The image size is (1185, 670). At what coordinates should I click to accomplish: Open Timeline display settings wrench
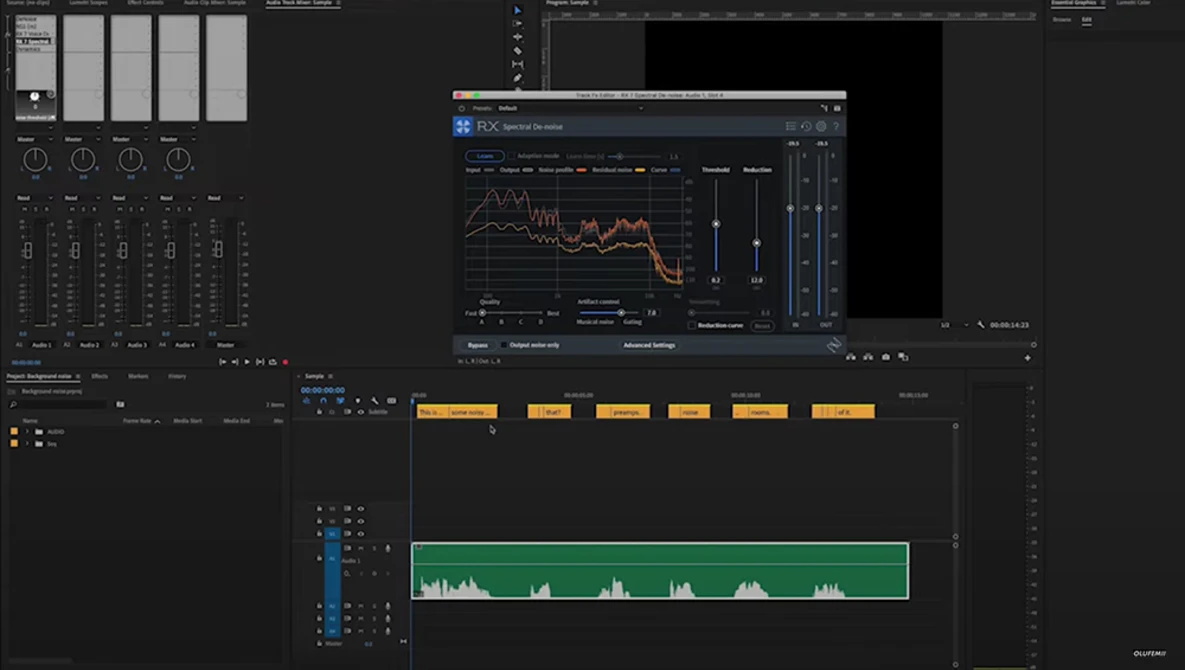click(375, 400)
